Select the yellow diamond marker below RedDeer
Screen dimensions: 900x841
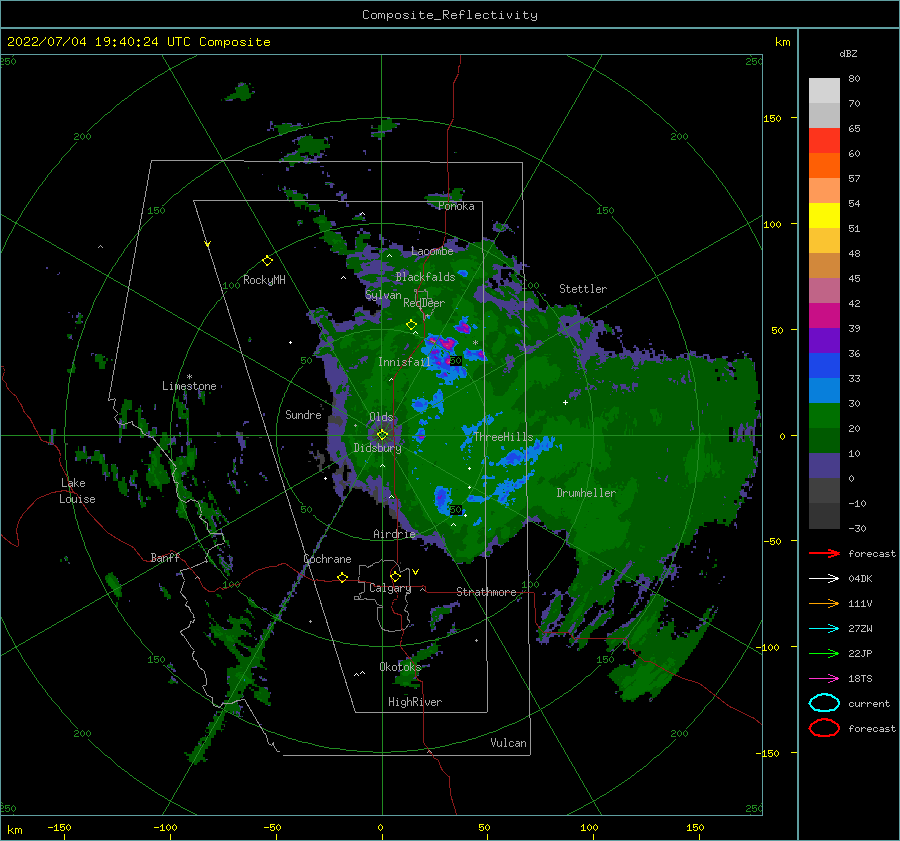411,325
